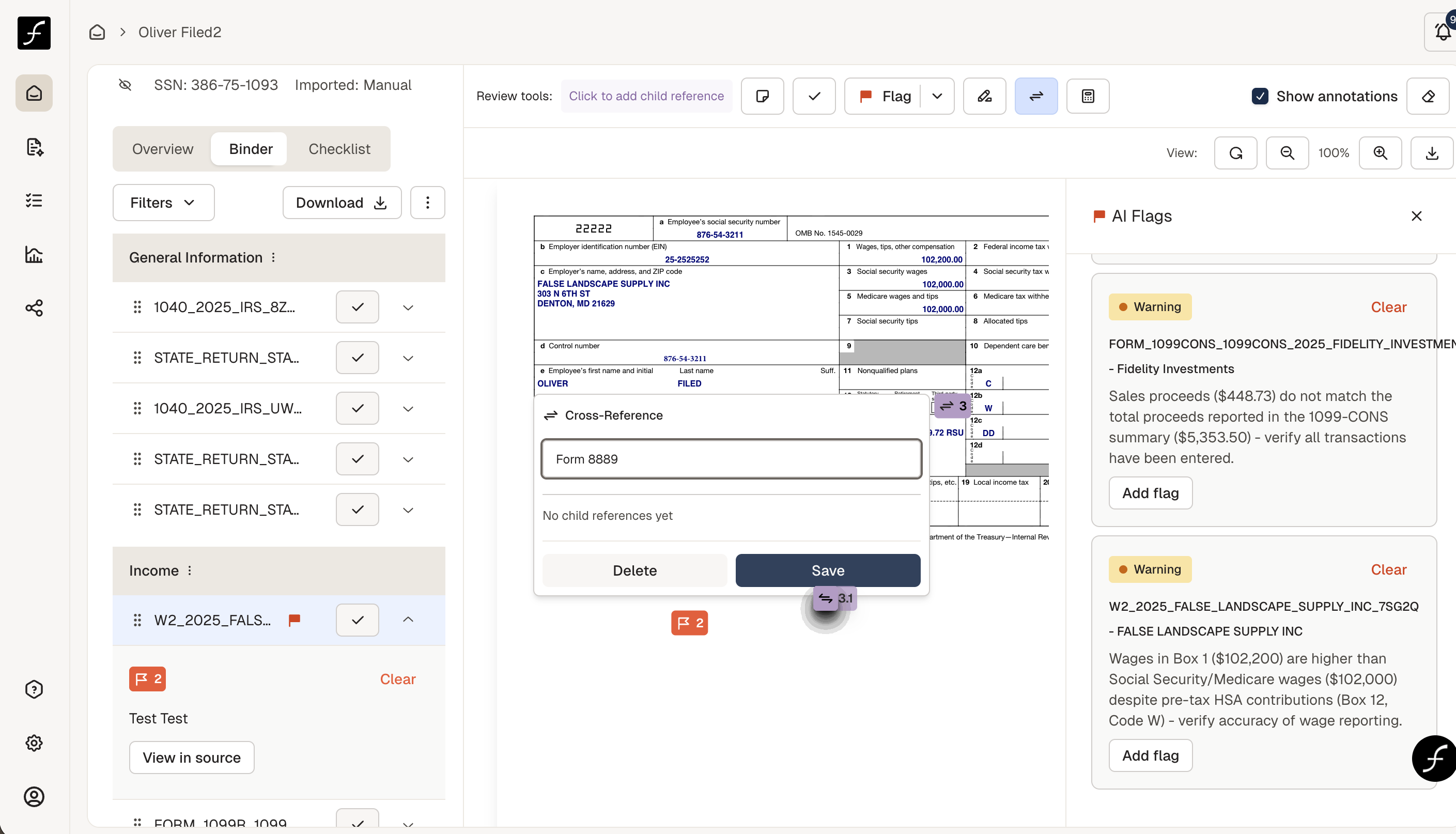
Task: Expand the 1040_2025_IRS_UW row
Action: 408,409
